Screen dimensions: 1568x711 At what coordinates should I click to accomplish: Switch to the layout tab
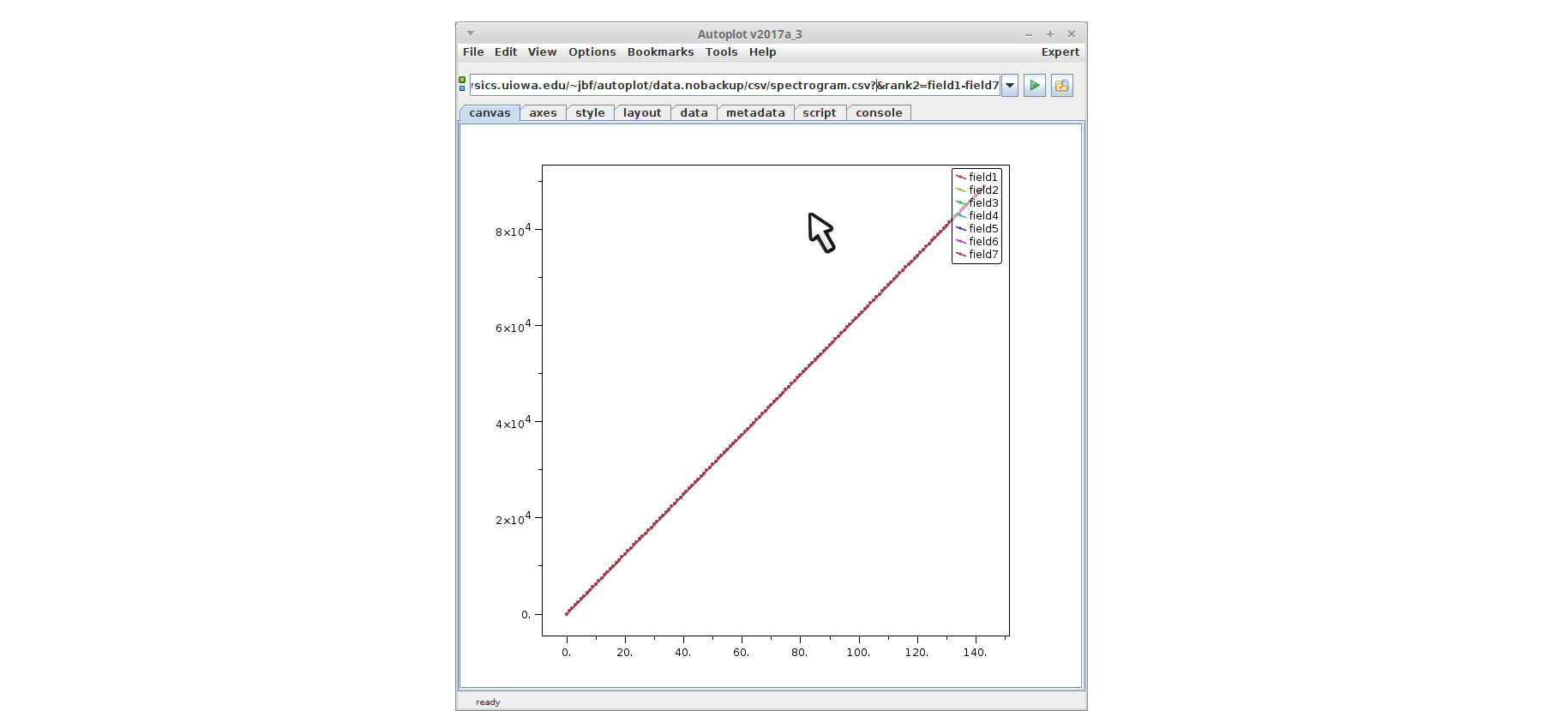coord(642,112)
